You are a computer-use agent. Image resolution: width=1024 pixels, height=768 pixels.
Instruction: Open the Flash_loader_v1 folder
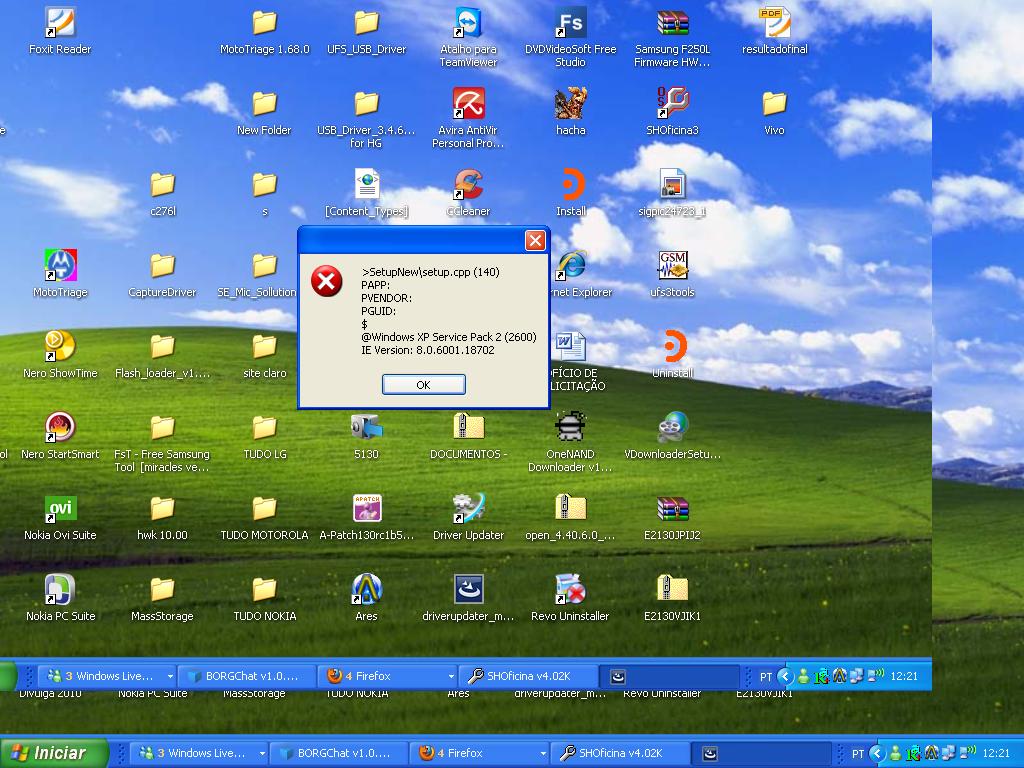[x=163, y=346]
